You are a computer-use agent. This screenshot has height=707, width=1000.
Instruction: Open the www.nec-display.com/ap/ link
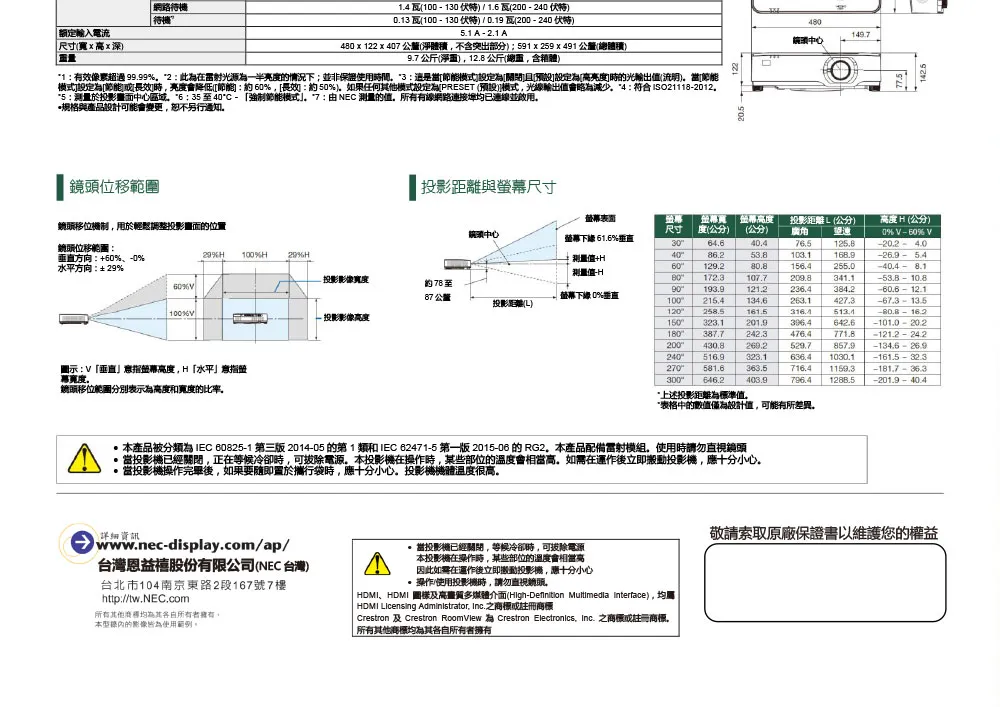193,545
